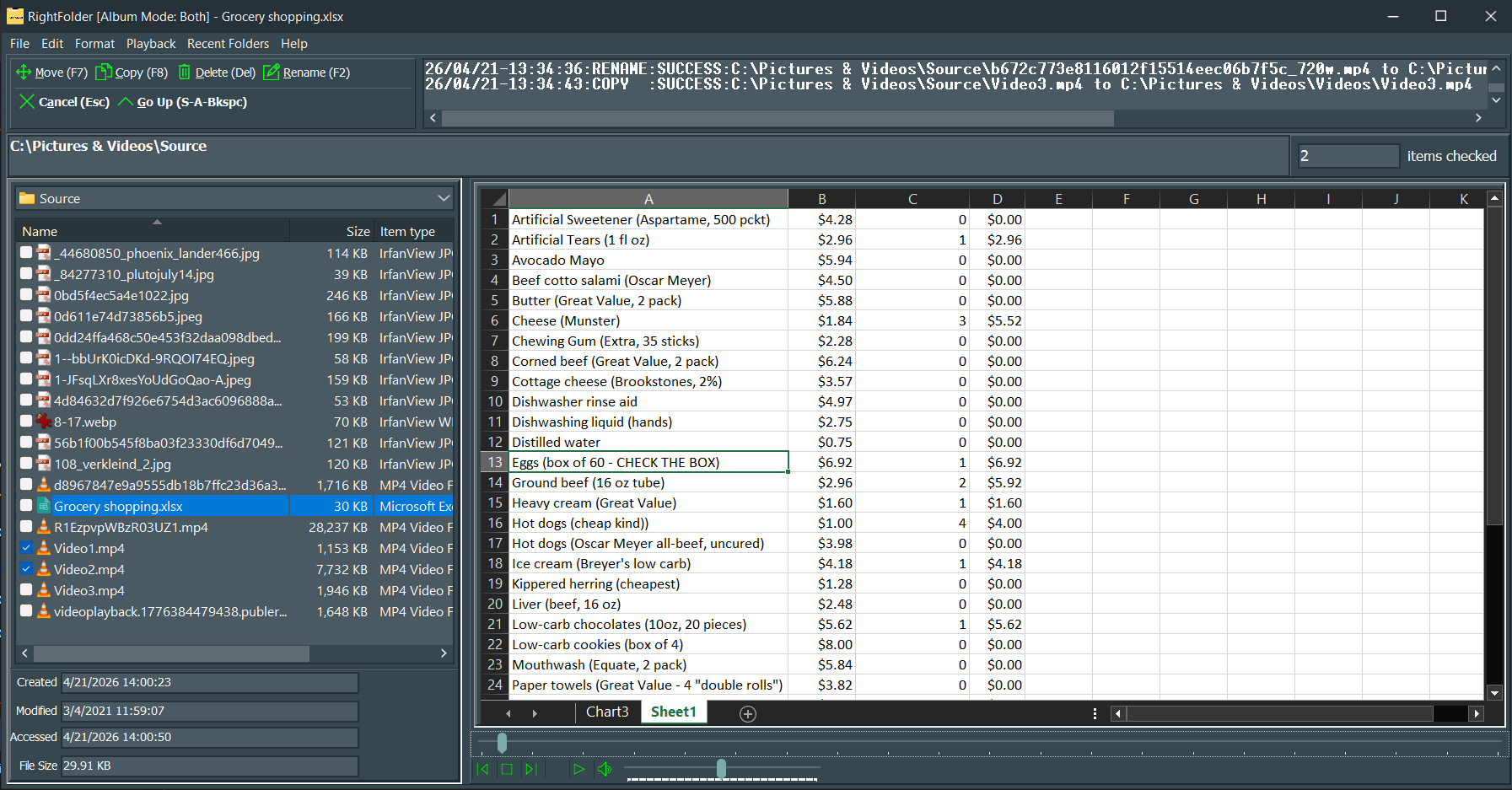Open the Recent Folders menu
The width and height of the screenshot is (1512, 790).
click(x=228, y=43)
